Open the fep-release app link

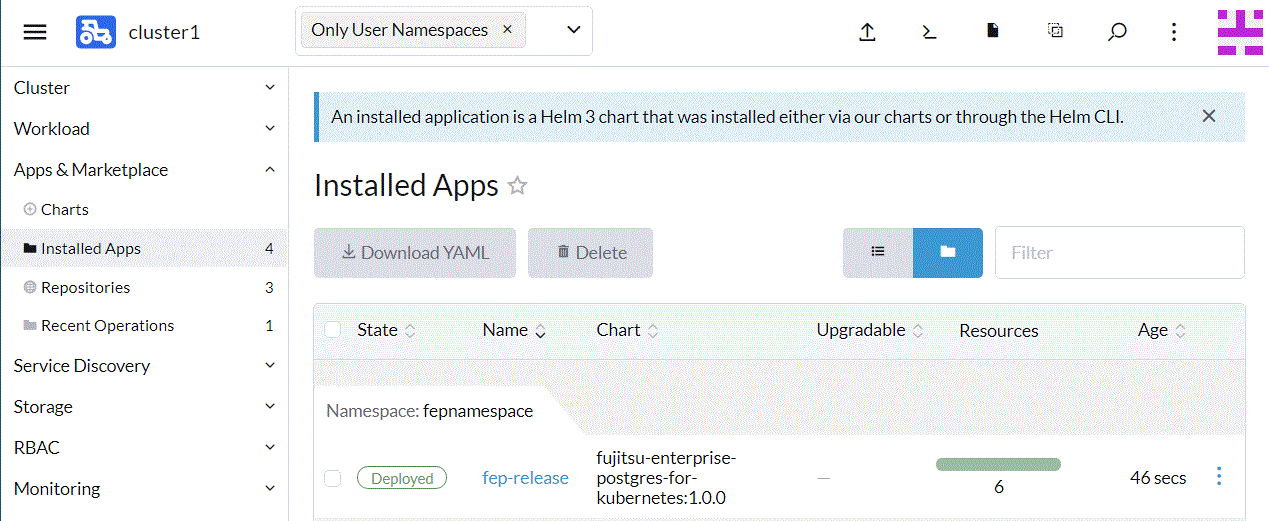(x=525, y=478)
